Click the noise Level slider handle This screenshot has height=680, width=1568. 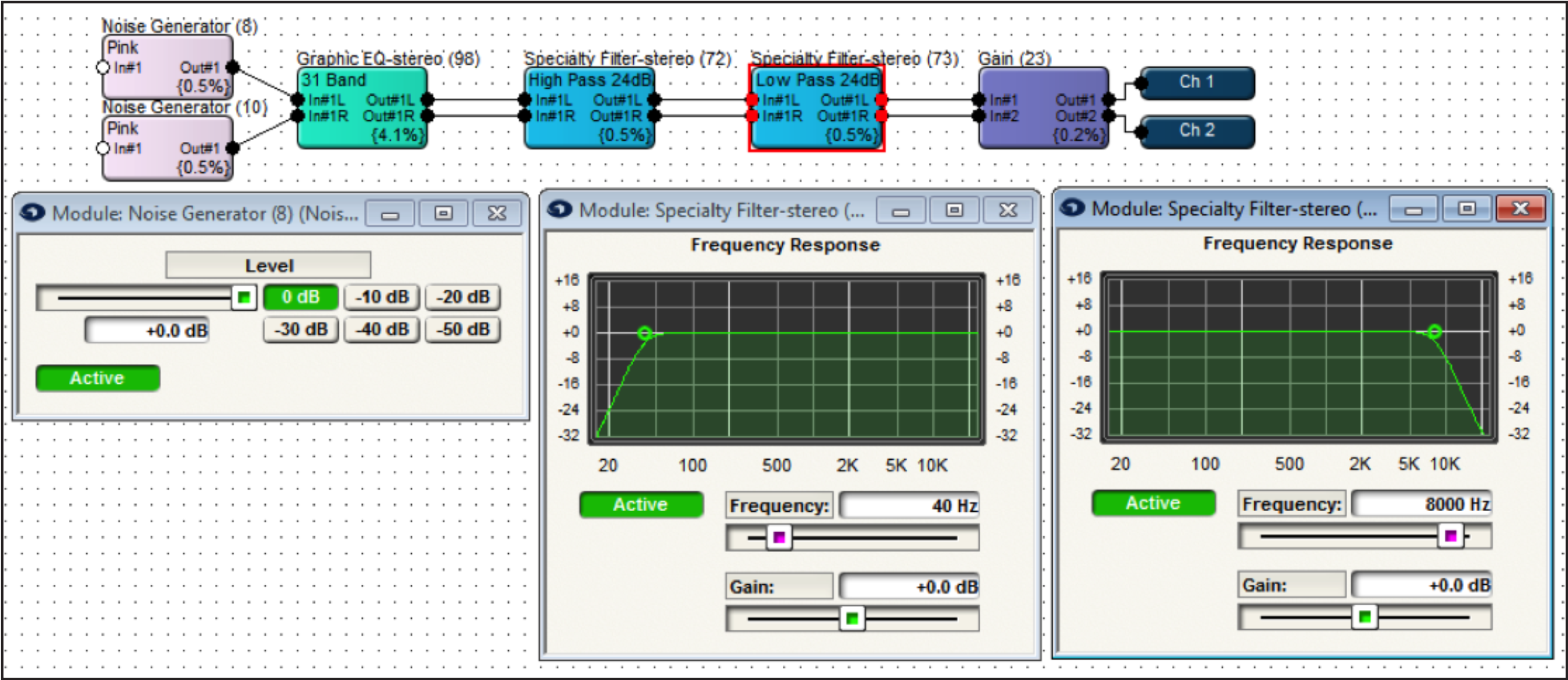[x=244, y=297]
